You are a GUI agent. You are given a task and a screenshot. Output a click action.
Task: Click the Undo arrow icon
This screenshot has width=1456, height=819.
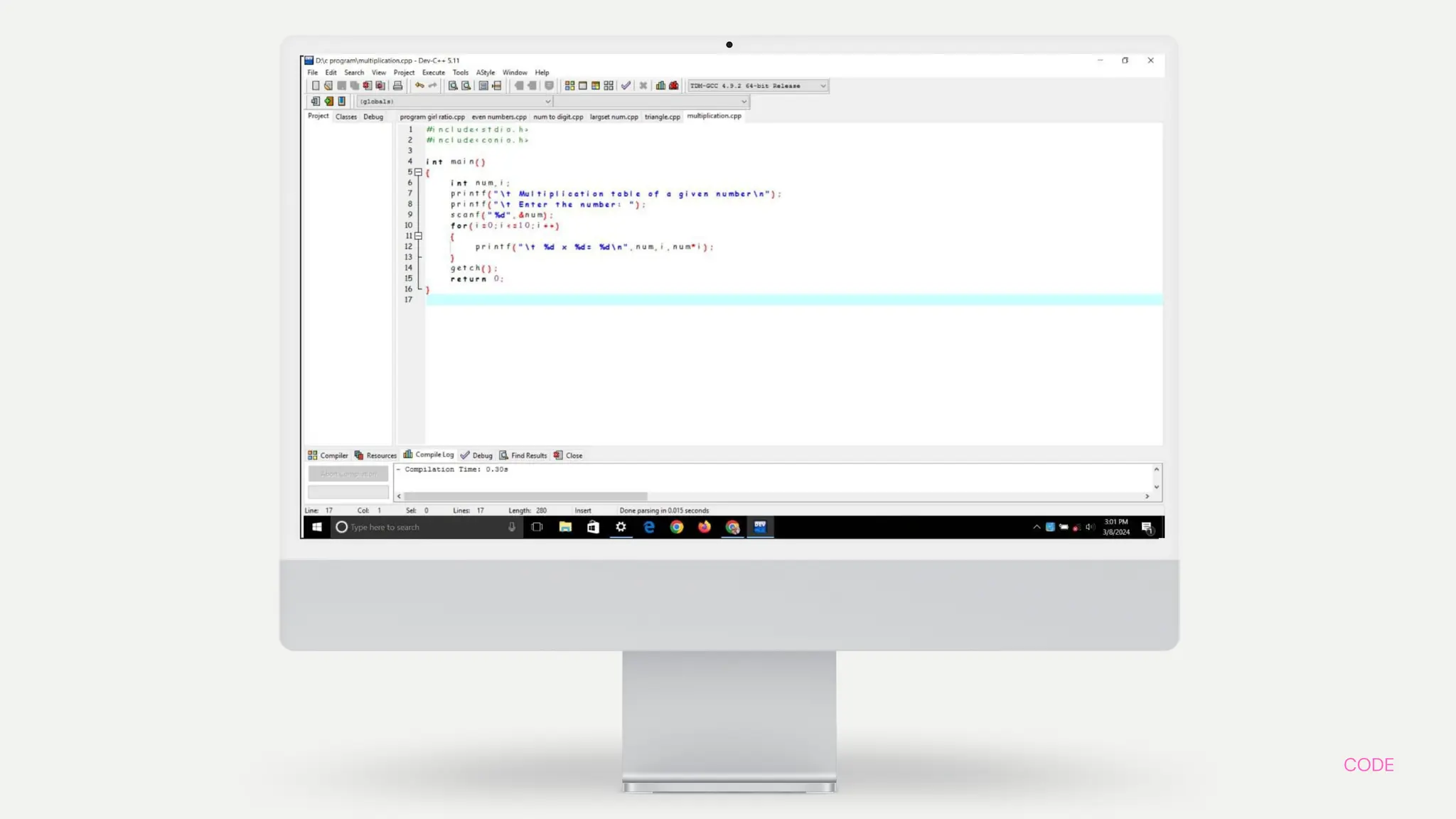pyautogui.click(x=419, y=85)
